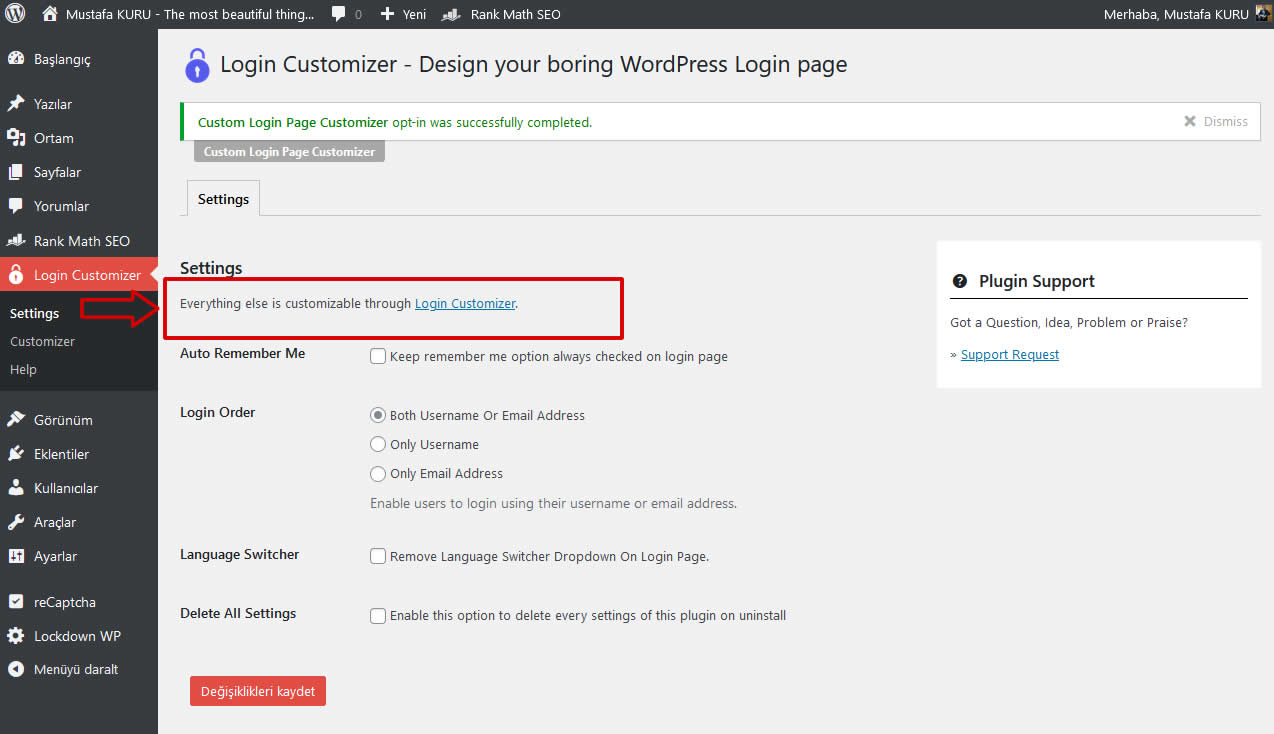Click Merhaba, Mustafa KURU account text
Image resolution: width=1274 pixels, height=734 pixels.
pyautogui.click(x=1176, y=14)
